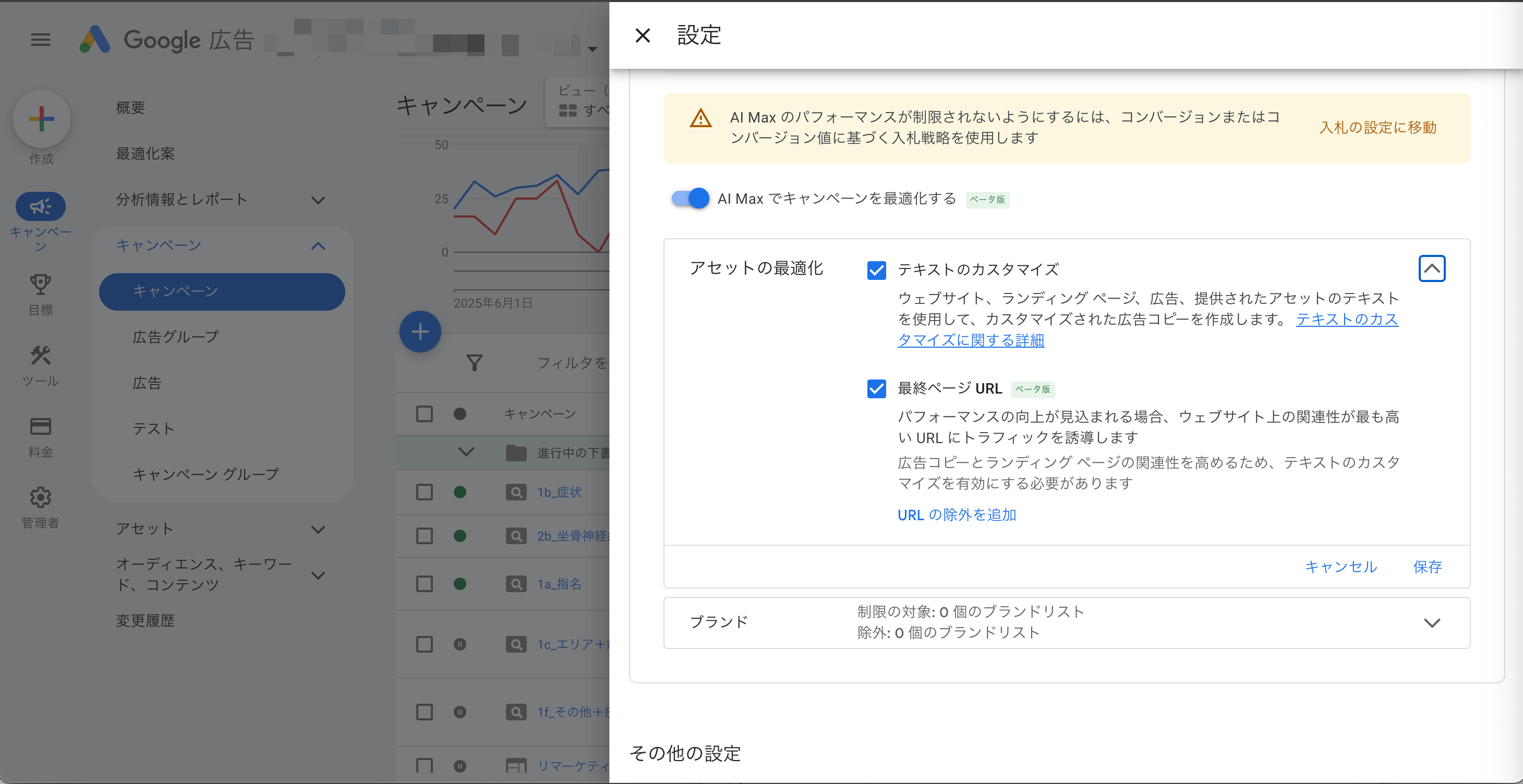Expand the アセット menu
This screenshot has height=784, width=1523.
[318, 530]
